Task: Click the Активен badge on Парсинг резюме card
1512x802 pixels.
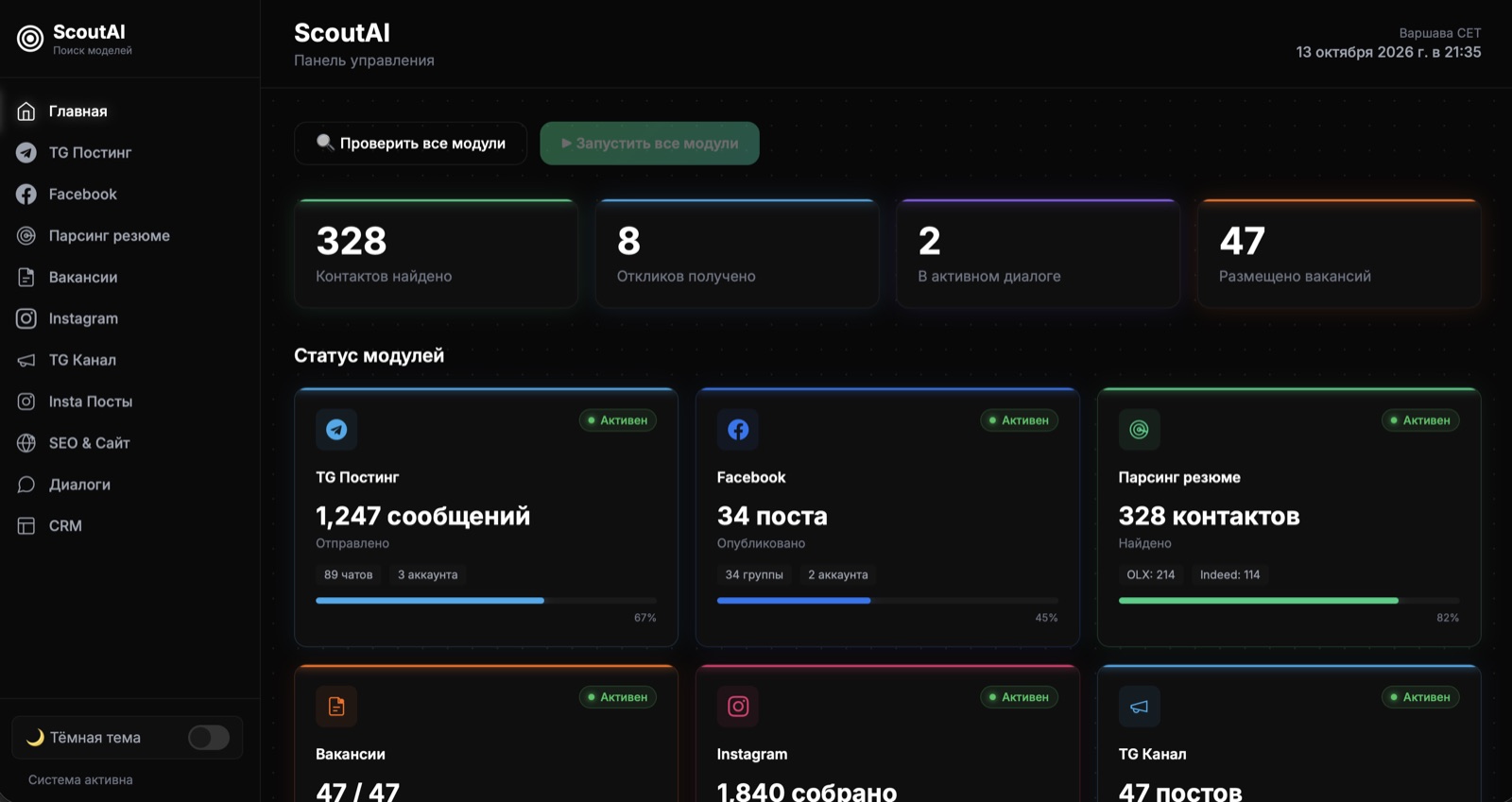Action: coord(1421,420)
